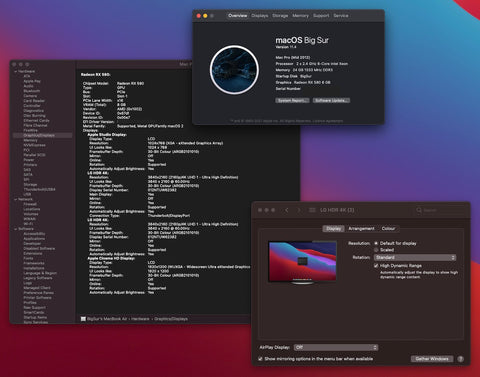Select the Display tab in preferences

pyautogui.click(x=333, y=229)
